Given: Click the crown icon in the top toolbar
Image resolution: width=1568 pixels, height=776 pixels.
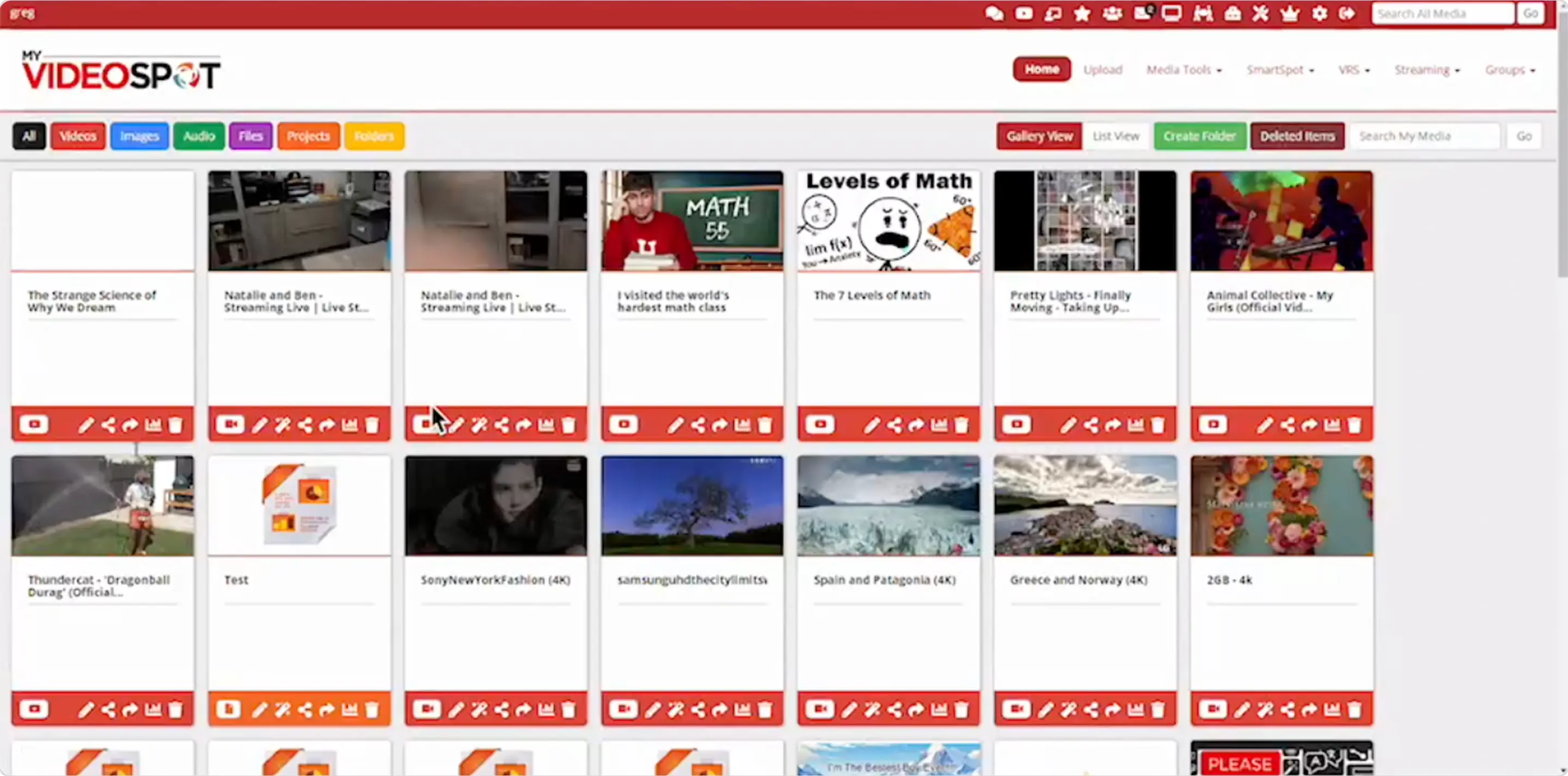Looking at the screenshot, I should [1289, 13].
